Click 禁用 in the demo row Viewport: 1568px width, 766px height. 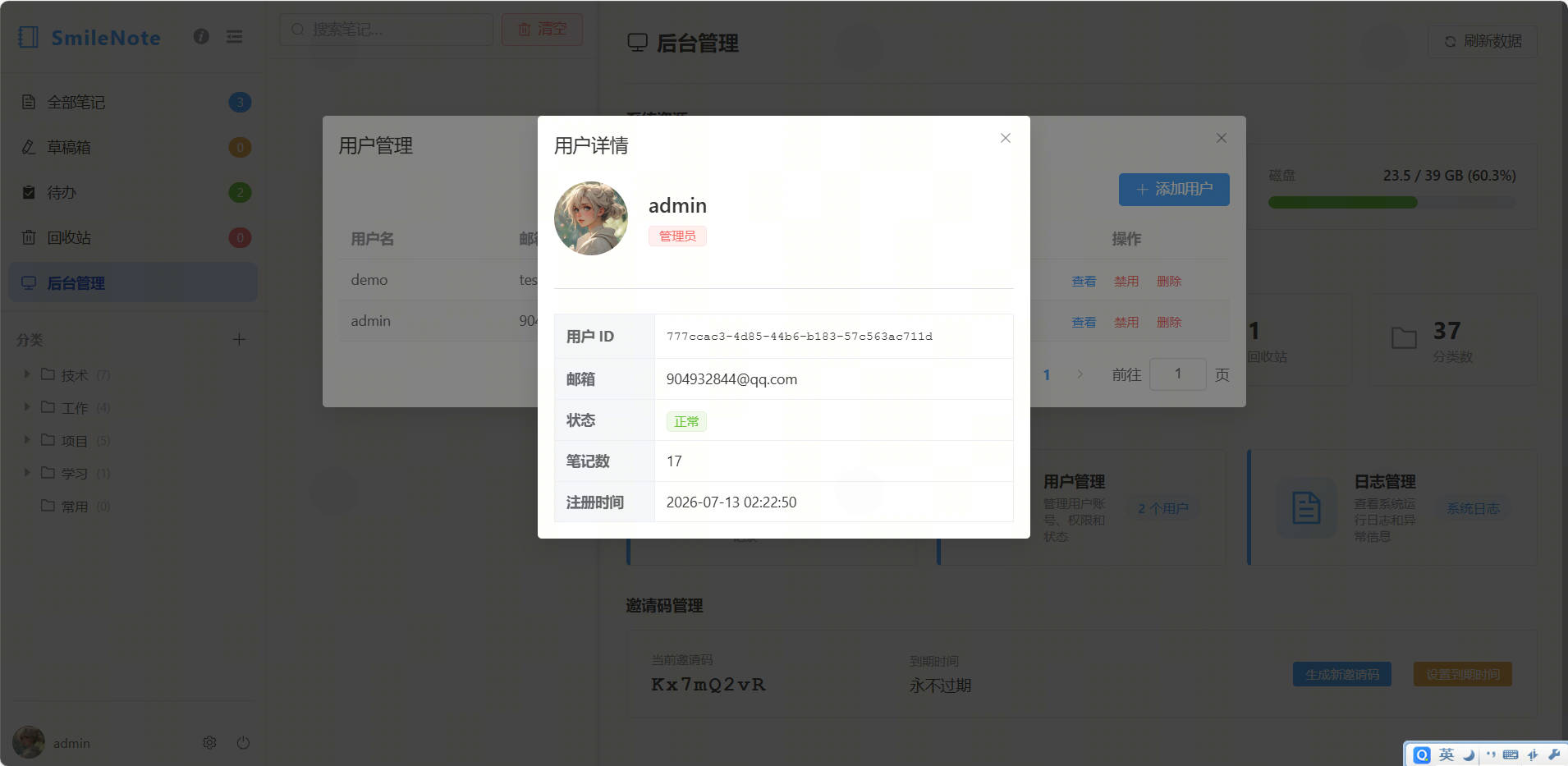pyautogui.click(x=1126, y=281)
